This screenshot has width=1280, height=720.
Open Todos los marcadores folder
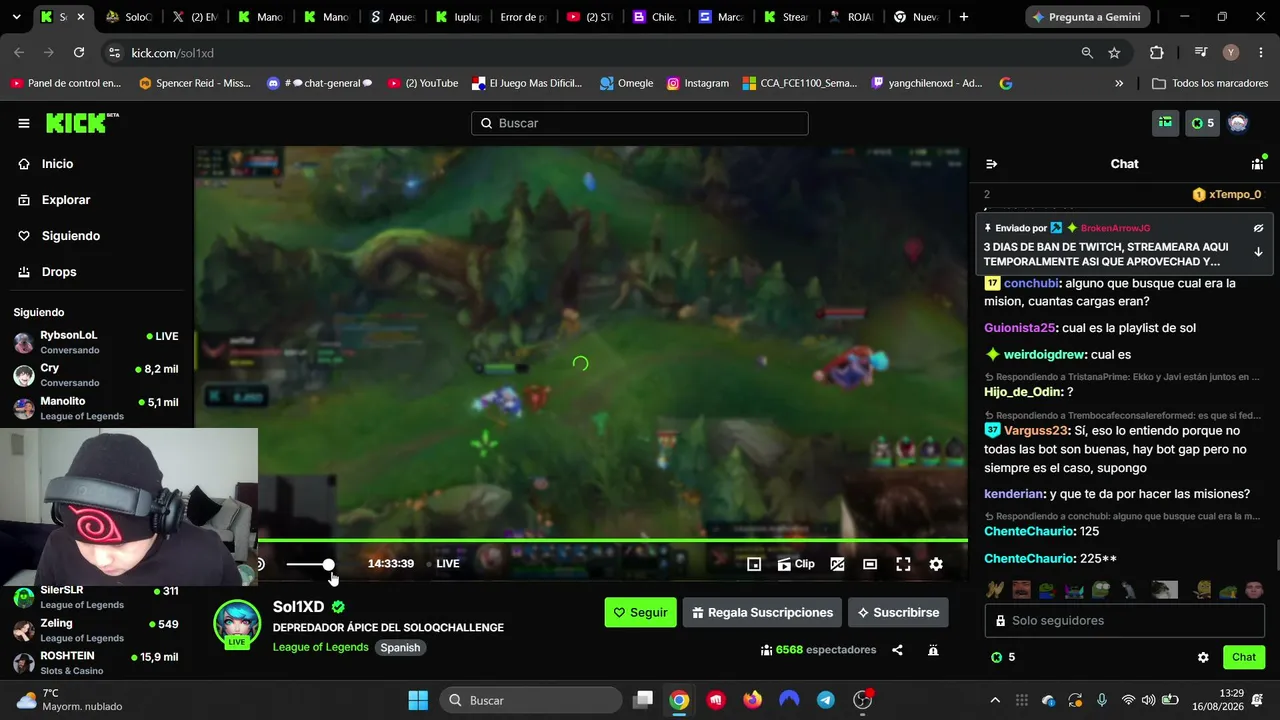coord(1208,83)
